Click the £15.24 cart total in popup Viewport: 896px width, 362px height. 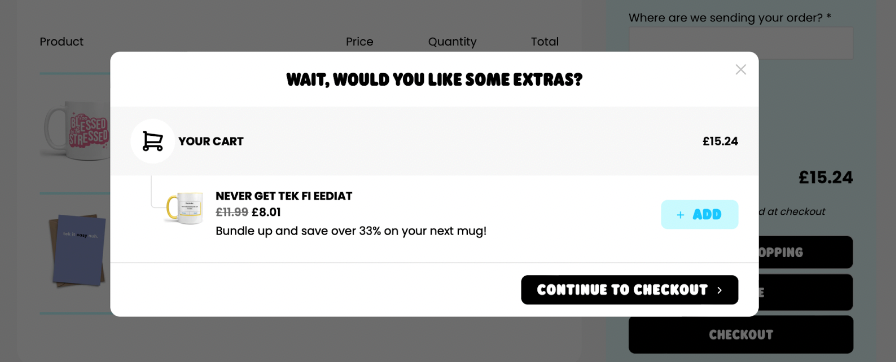point(720,141)
